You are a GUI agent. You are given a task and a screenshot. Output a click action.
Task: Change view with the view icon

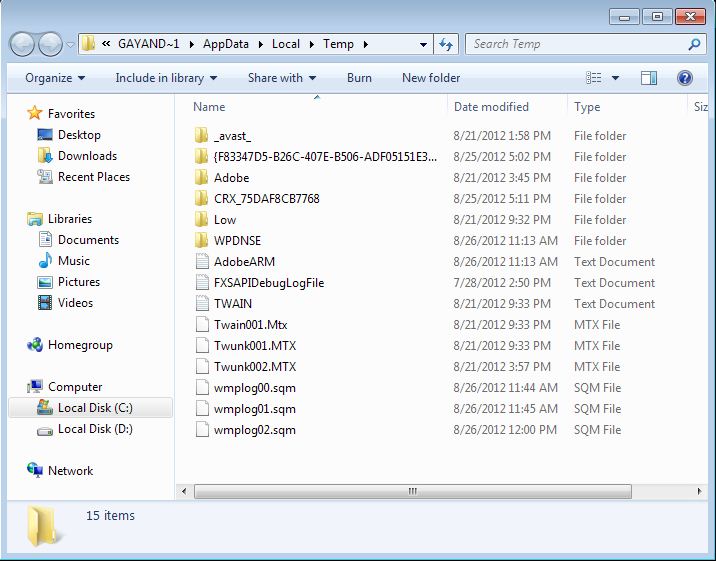tap(594, 78)
